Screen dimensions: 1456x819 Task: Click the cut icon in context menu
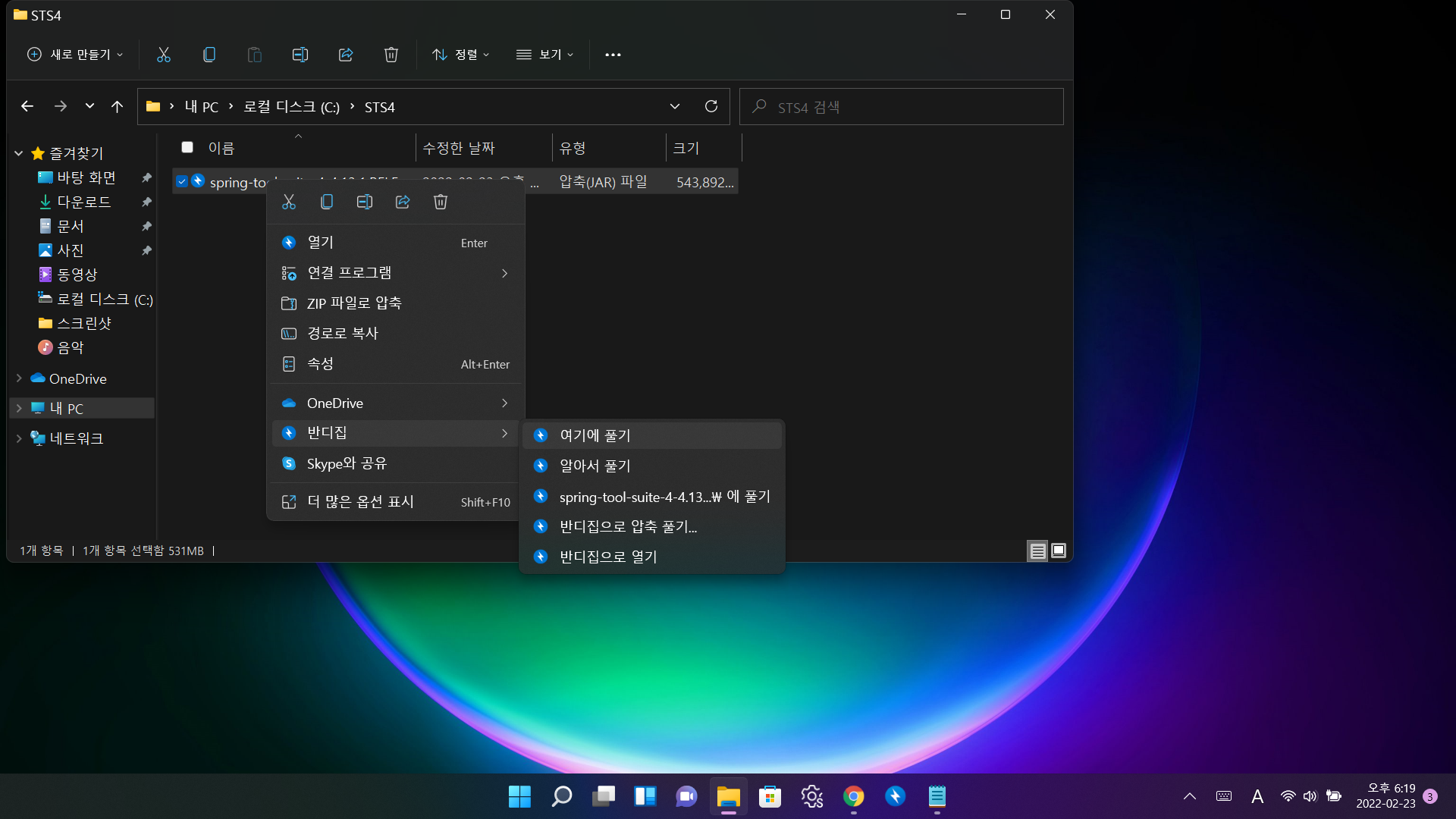click(x=289, y=202)
